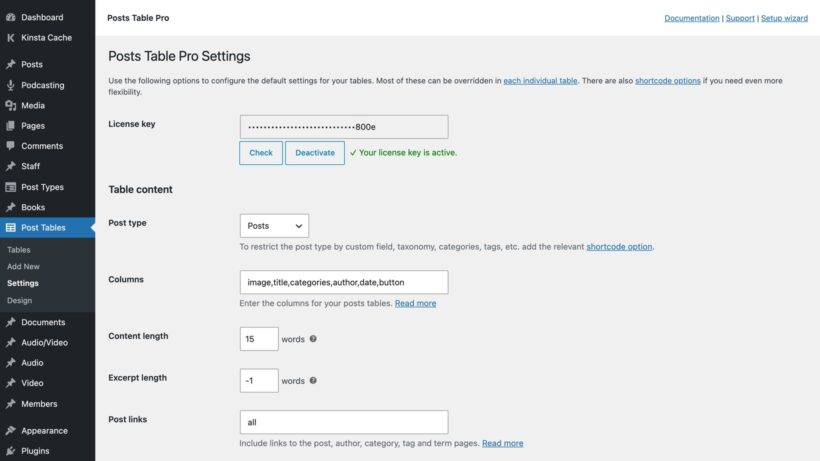Click the Media library icon
The image size is (820, 461).
pyautogui.click(x=10, y=106)
